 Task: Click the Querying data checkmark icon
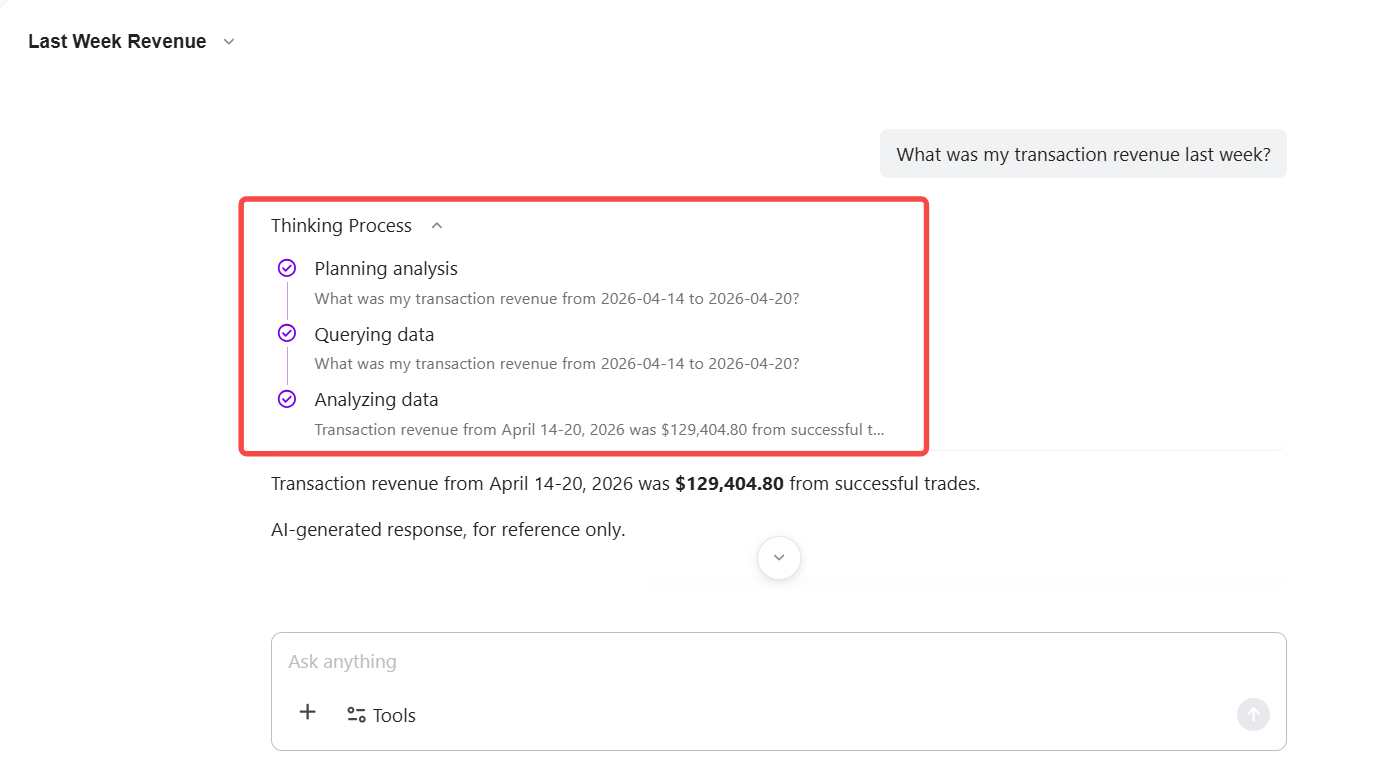[287, 333]
